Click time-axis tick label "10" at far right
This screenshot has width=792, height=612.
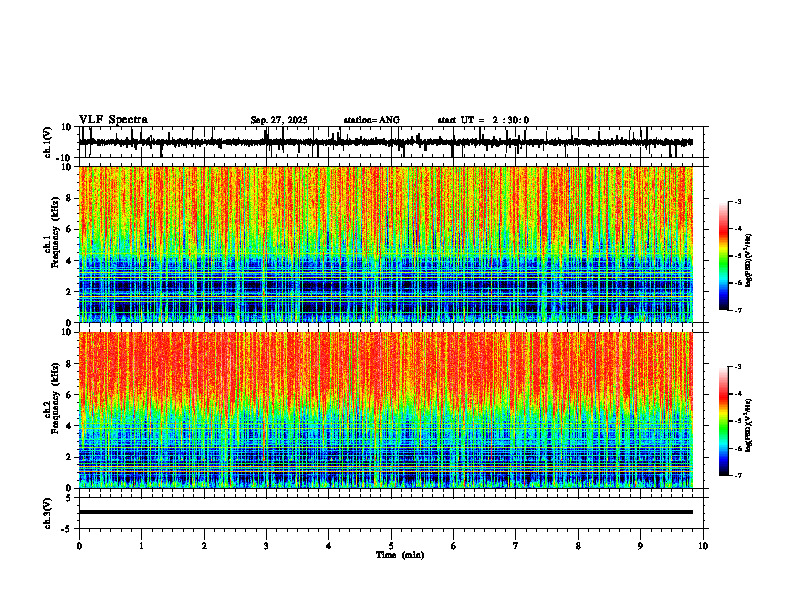coord(703,546)
